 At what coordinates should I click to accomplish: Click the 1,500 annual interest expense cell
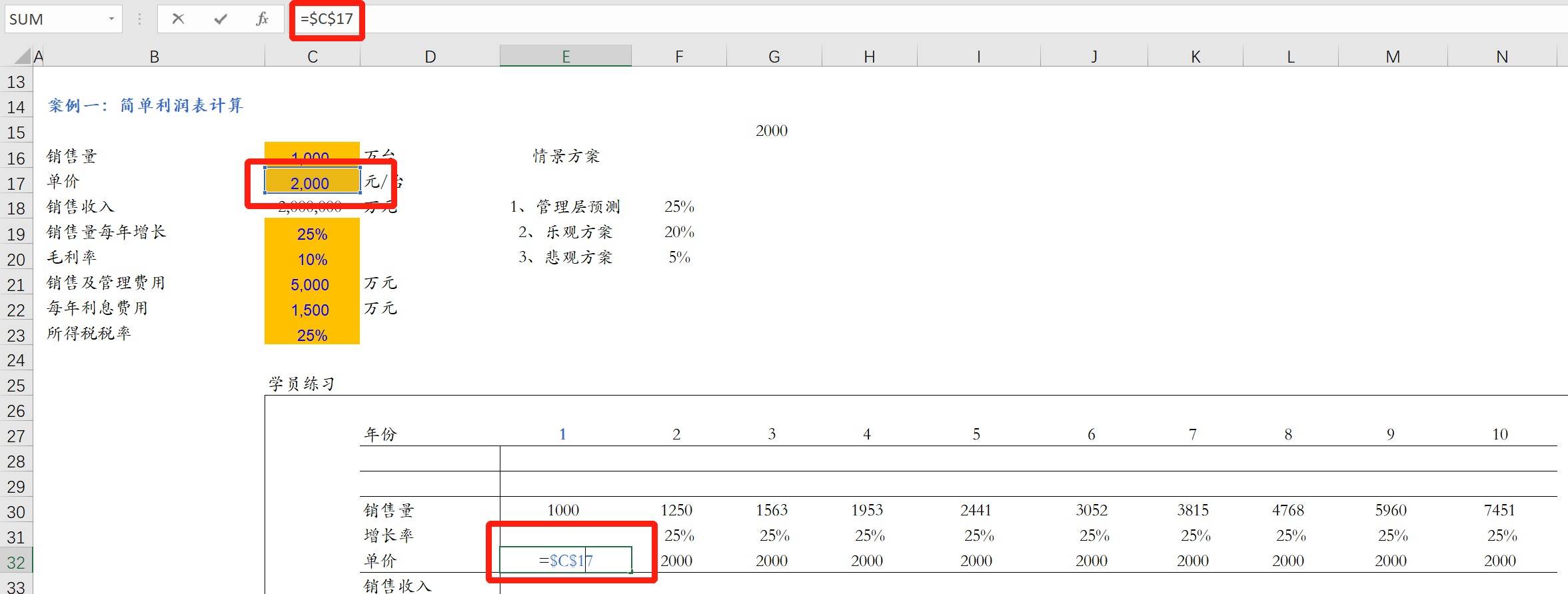tap(311, 310)
